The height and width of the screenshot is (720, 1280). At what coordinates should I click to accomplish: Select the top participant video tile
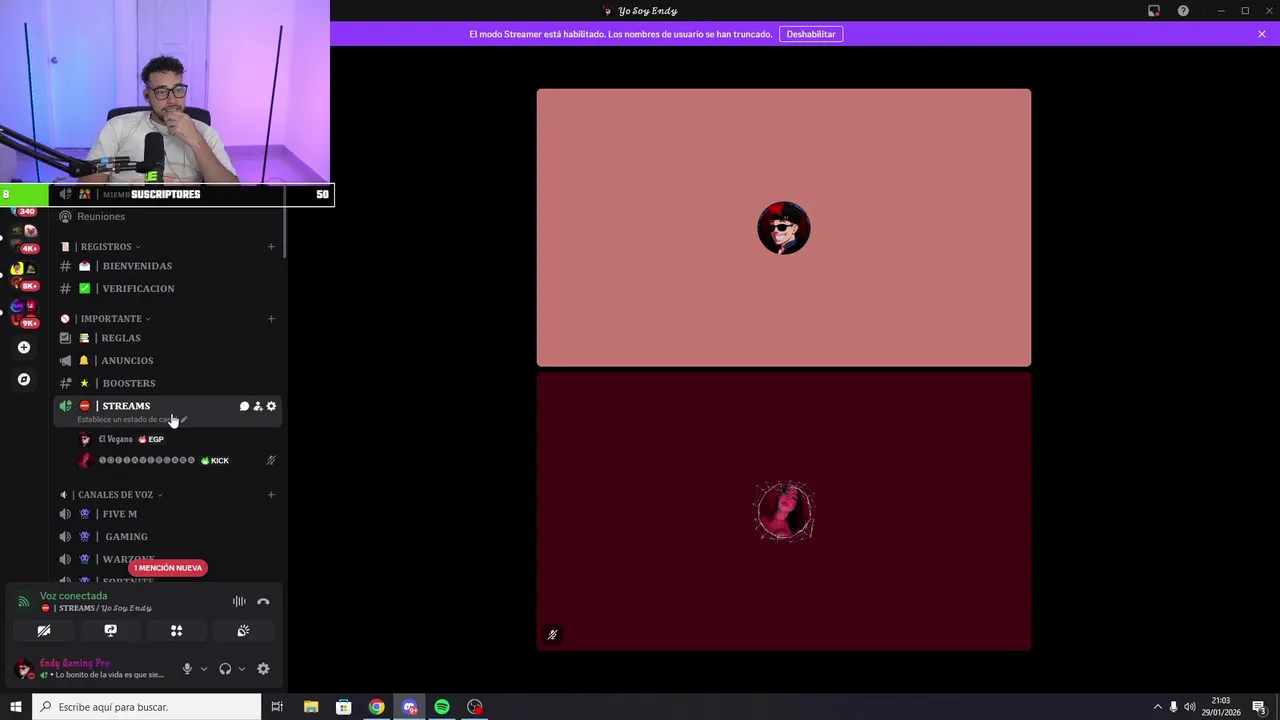pos(784,228)
